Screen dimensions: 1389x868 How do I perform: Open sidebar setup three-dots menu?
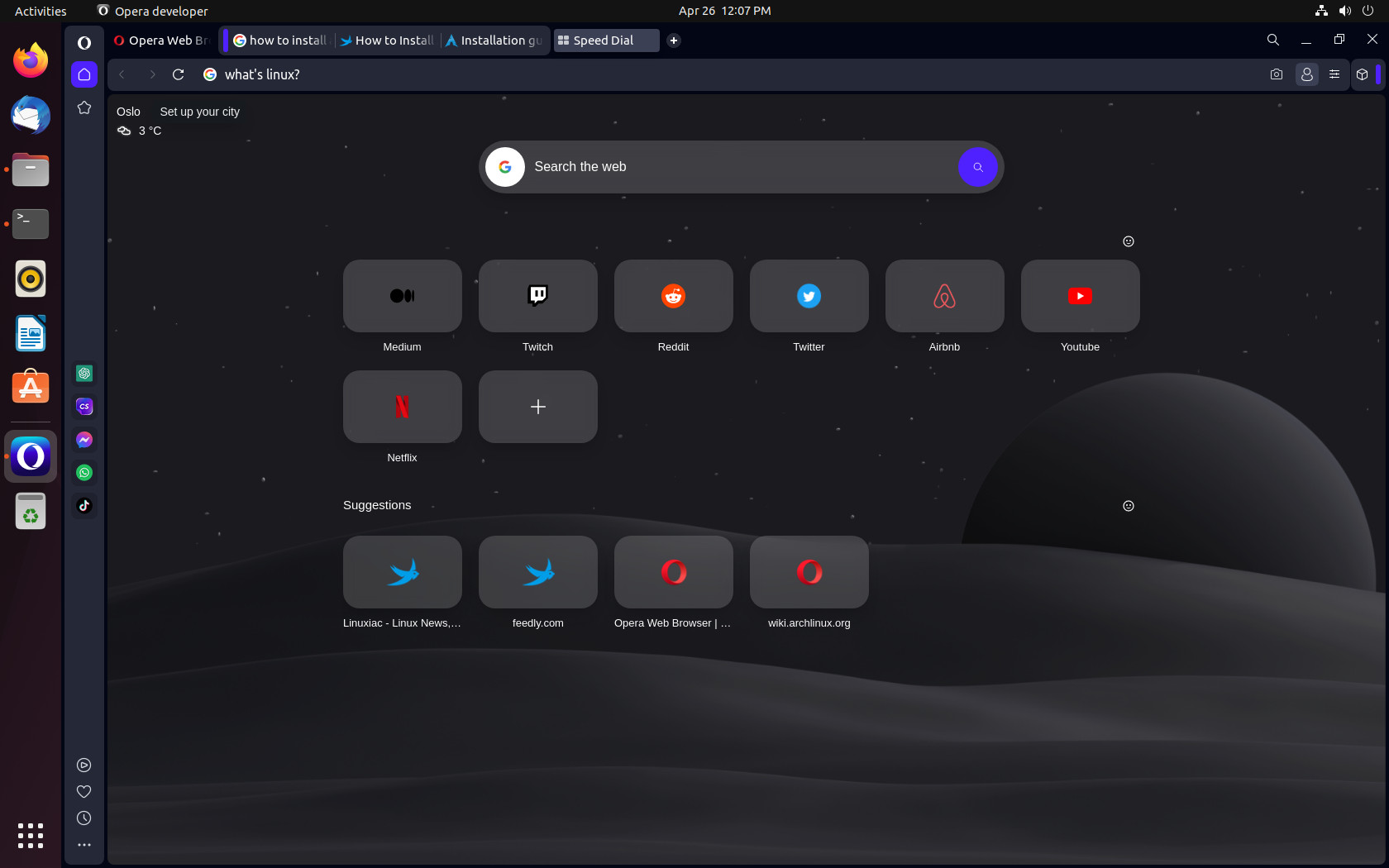coord(84,845)
